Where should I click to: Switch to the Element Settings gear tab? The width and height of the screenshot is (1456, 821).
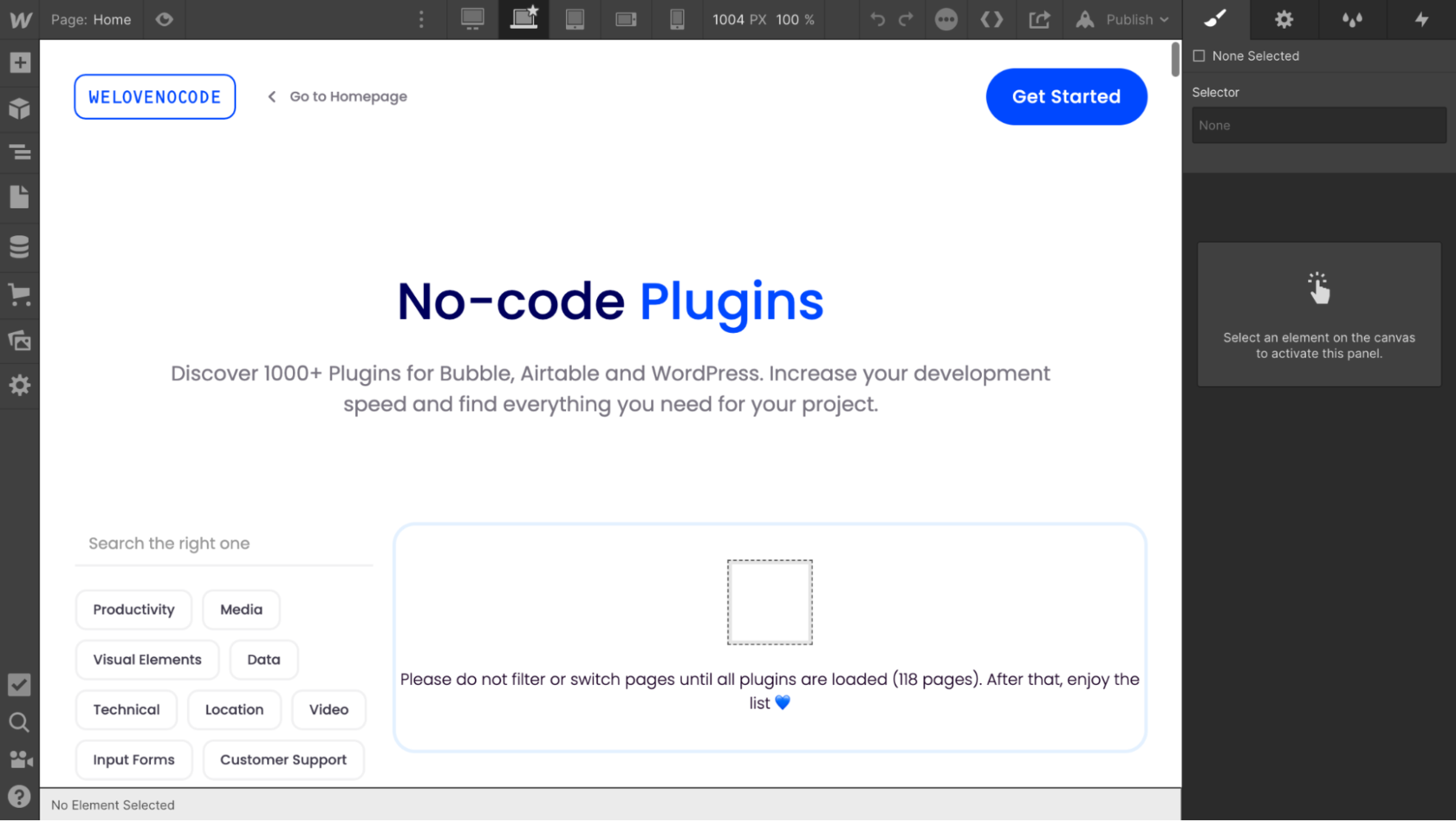coord(1284,19)
